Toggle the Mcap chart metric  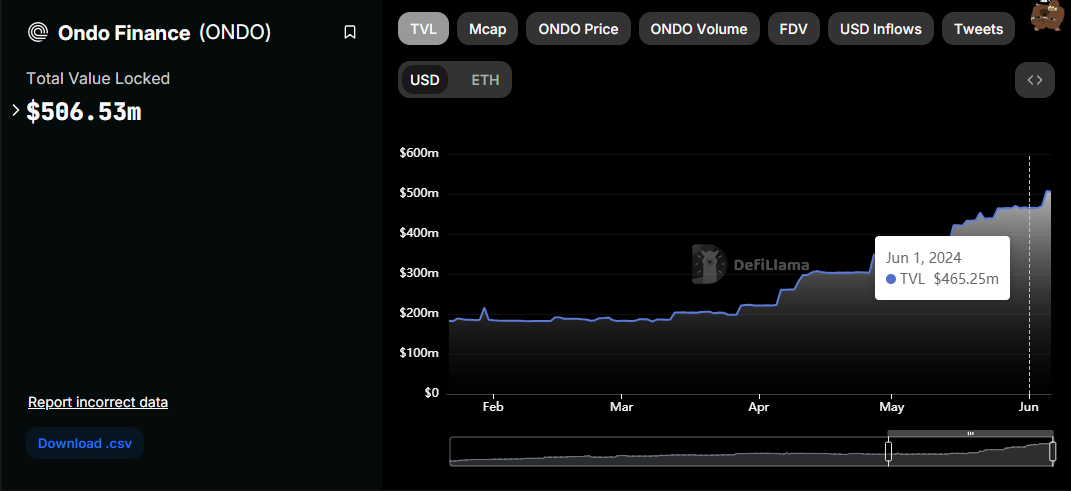coord(488,29)
